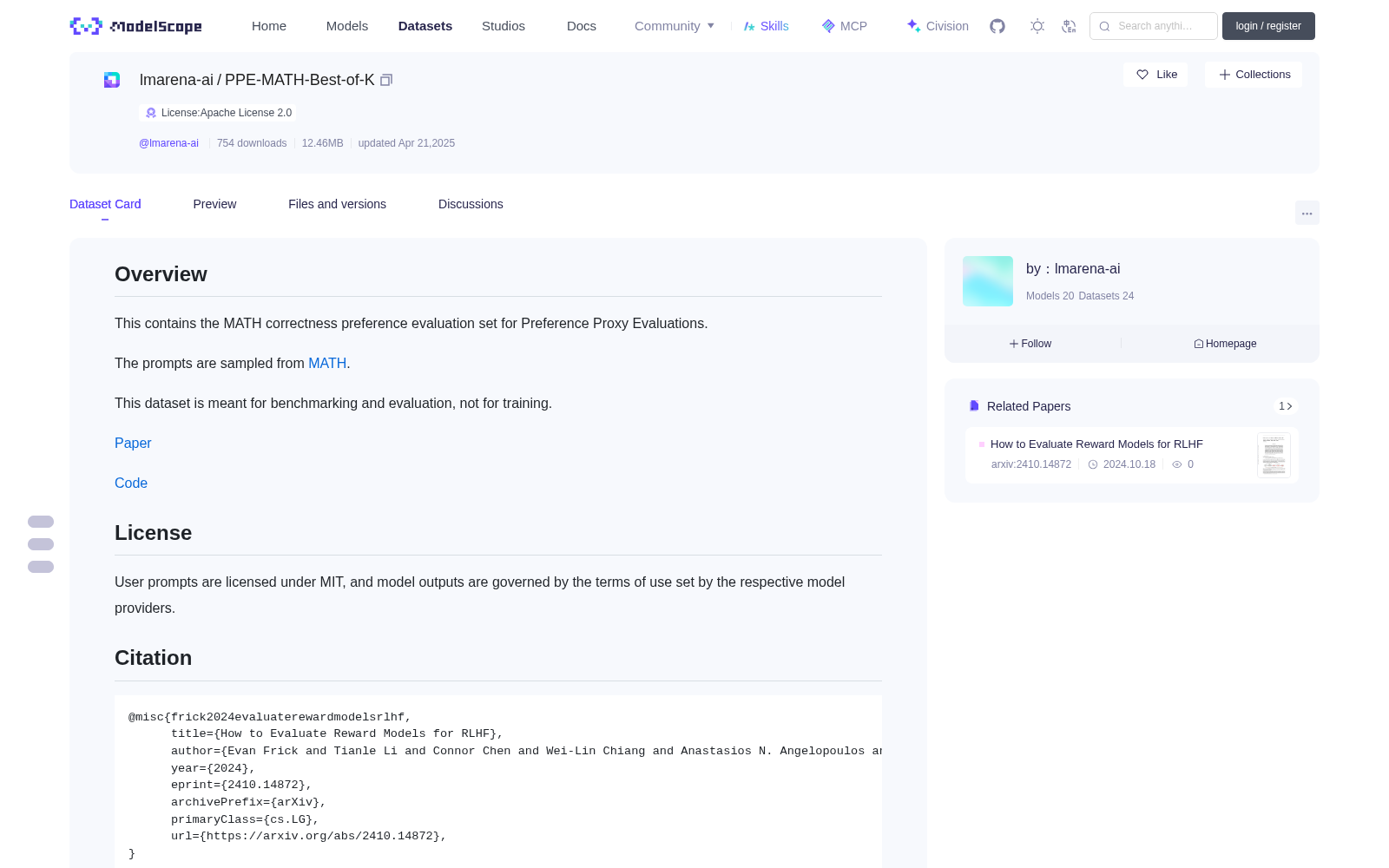Focus the Search anything input field
This screenshot has height=868, width=1389.
[1154, 26]
